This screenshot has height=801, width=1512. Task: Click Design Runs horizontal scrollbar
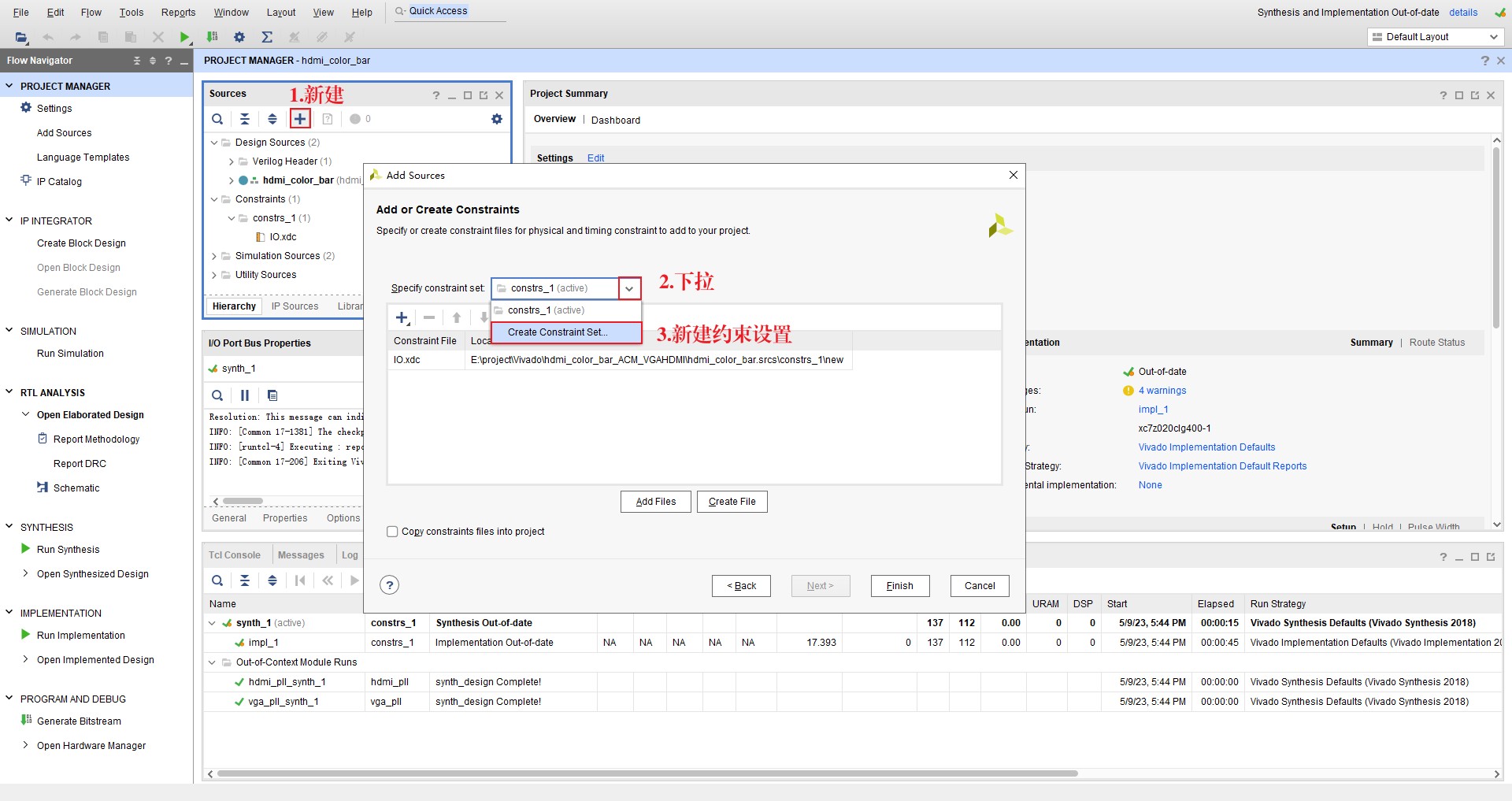(647, 773)
